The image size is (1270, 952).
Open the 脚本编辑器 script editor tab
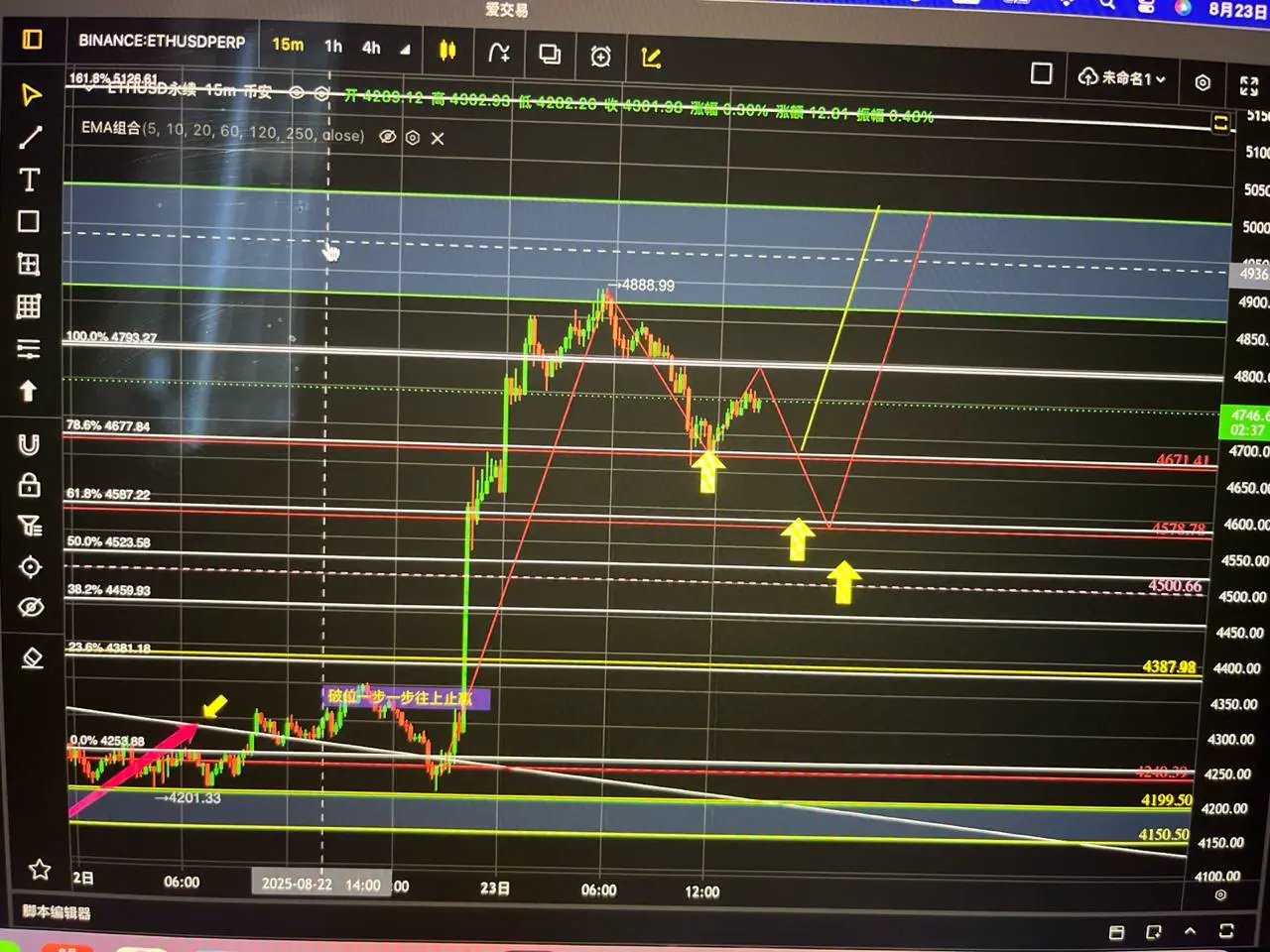tap(56, 911)
